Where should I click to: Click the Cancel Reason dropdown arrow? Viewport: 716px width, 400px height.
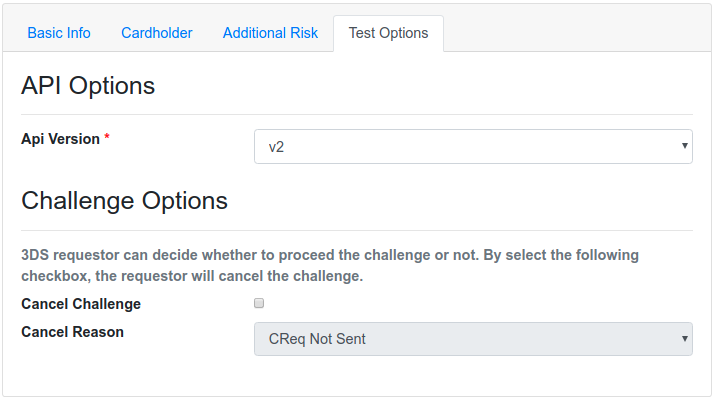(x=684, y=339)
